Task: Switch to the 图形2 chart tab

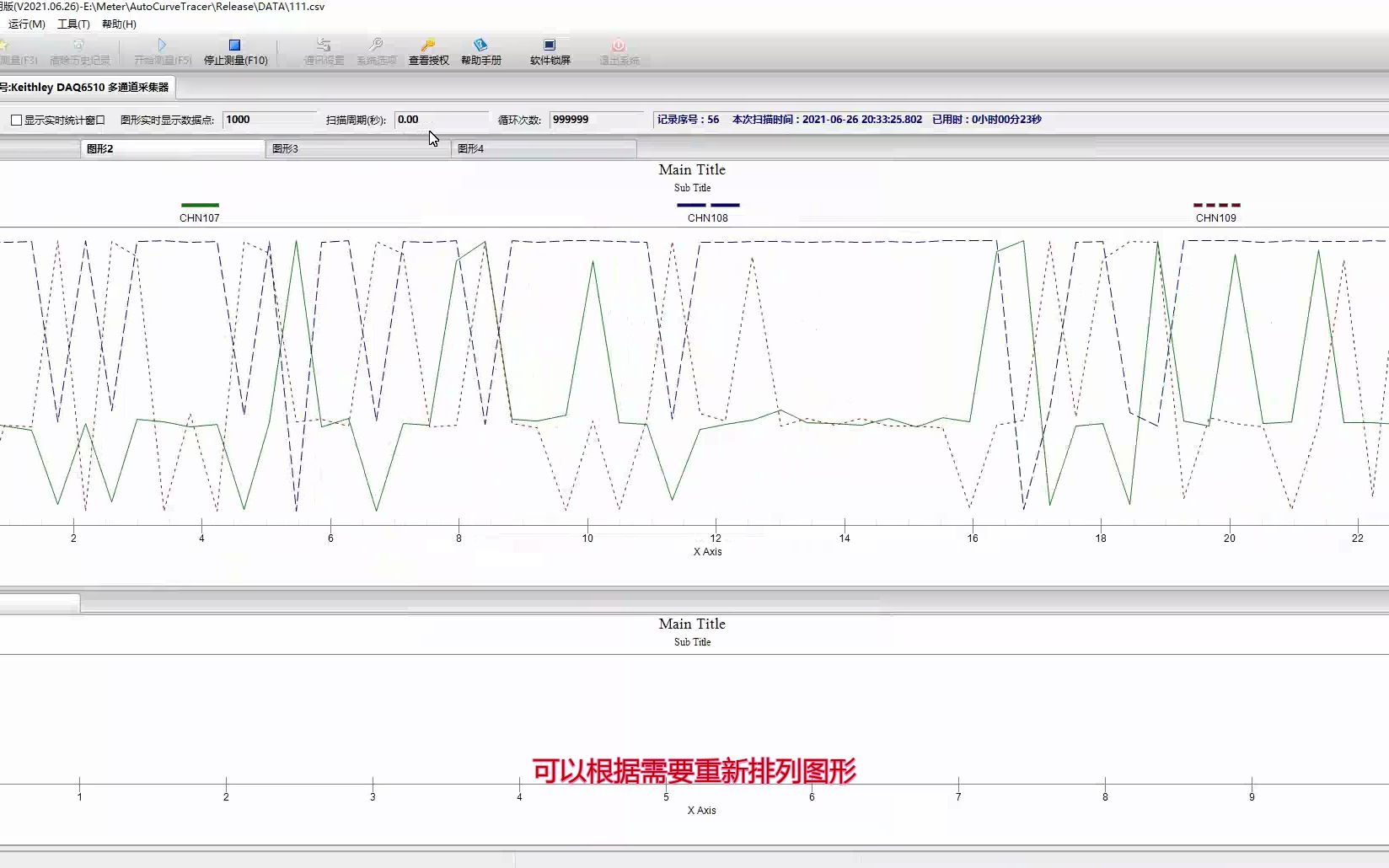Action: [173, 148]
